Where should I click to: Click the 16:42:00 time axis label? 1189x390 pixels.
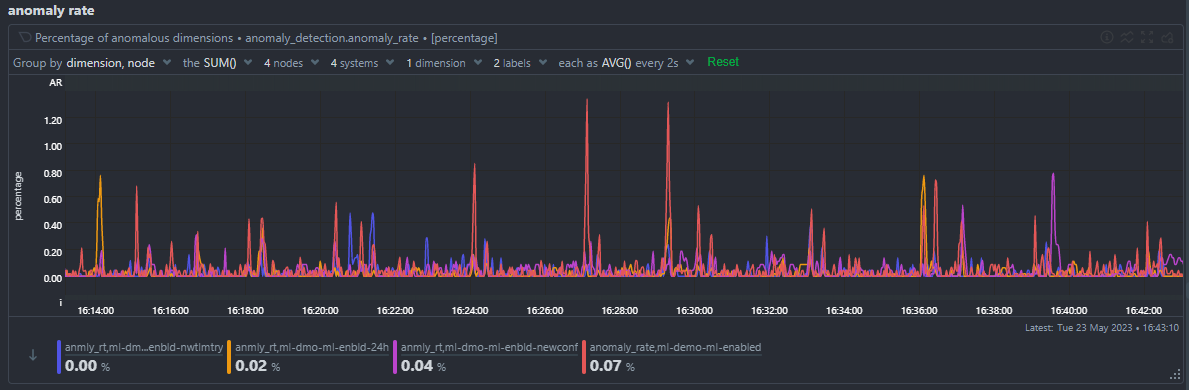[x=1144, y=311]
